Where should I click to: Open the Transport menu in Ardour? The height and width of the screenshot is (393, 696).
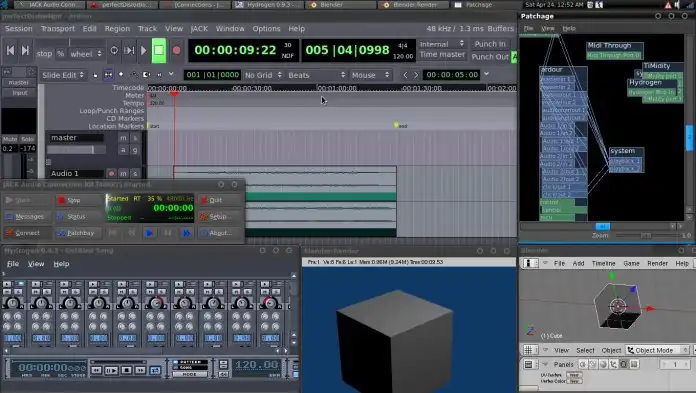(x=58, y=28)
